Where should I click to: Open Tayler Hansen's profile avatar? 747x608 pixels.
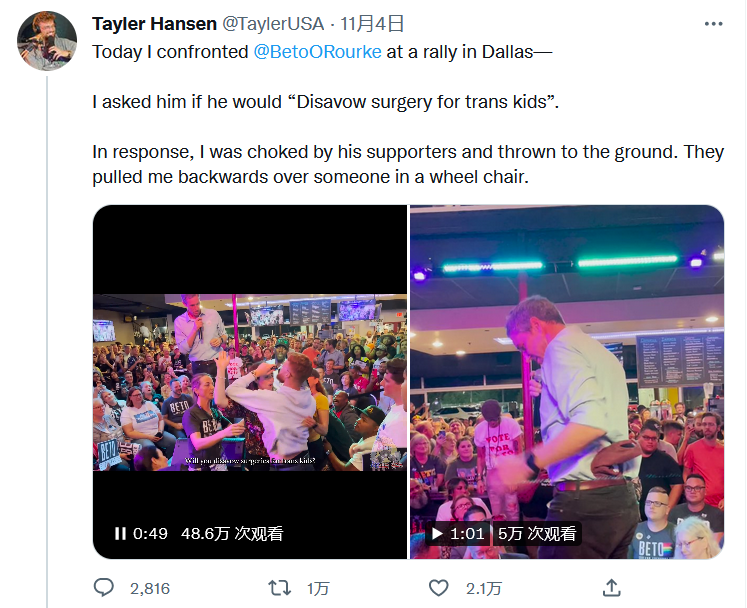47,41
